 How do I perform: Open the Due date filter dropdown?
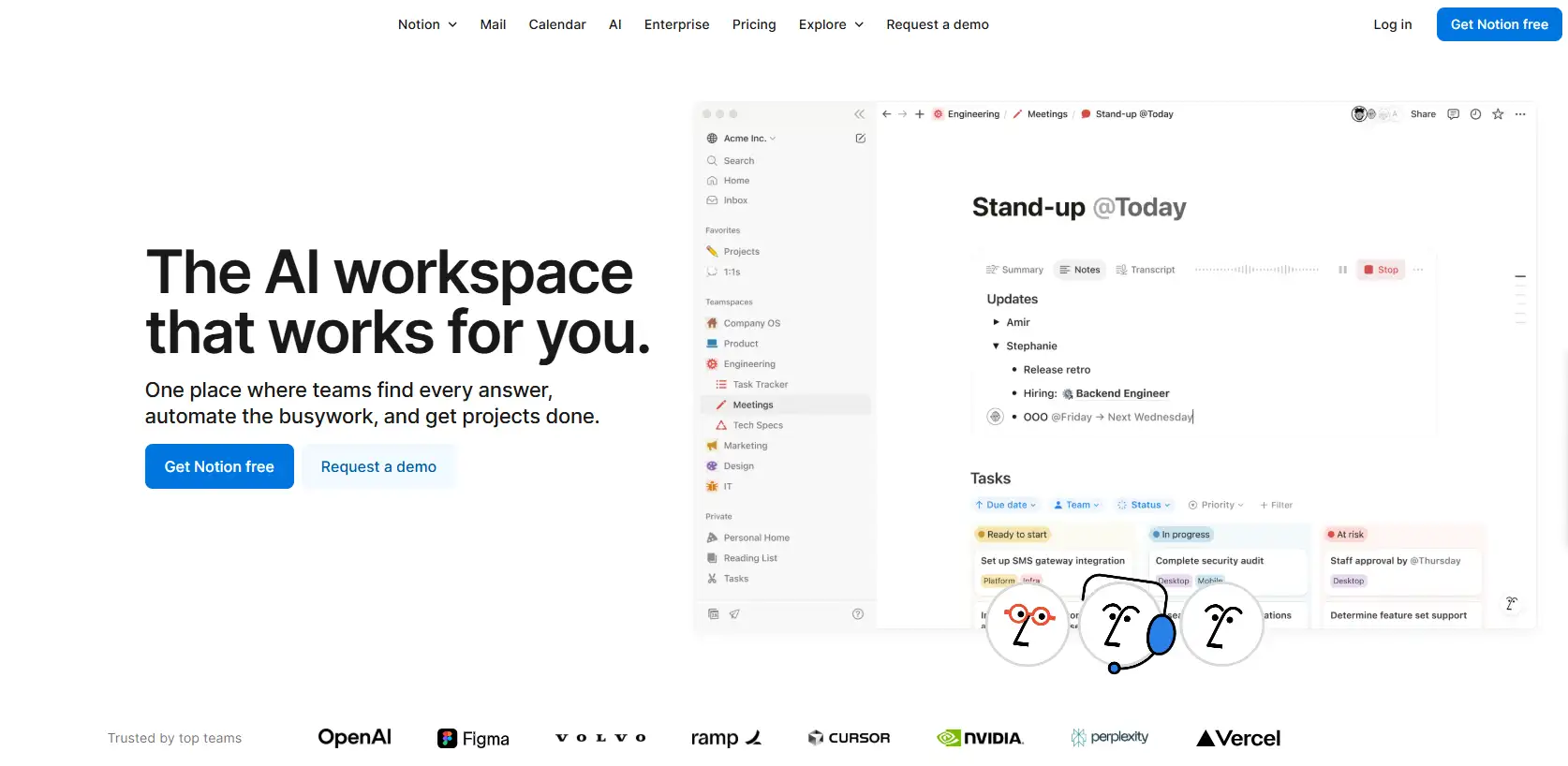point(1006,505)
